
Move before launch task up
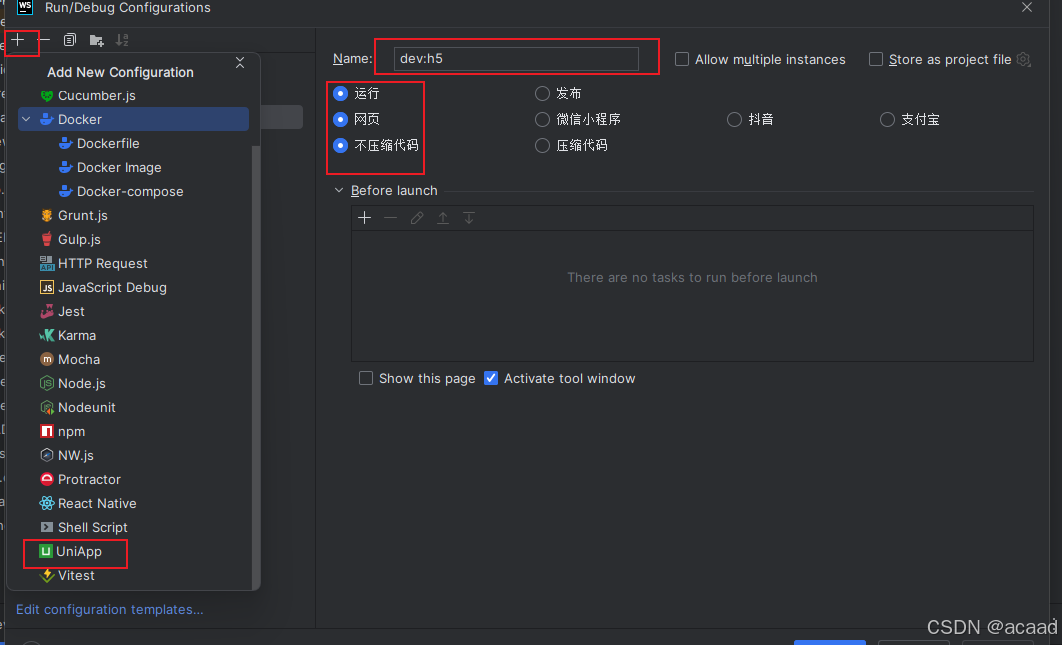[x=443, y=217]
